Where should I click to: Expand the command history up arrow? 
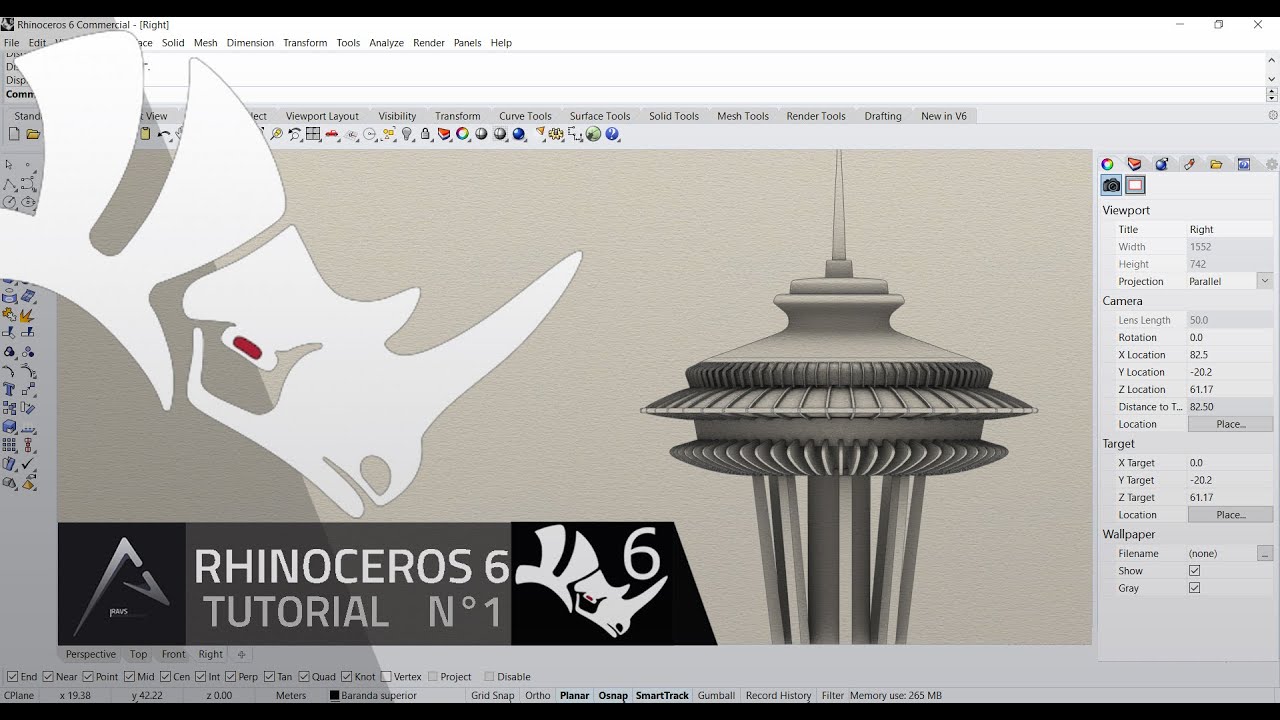1272,61
